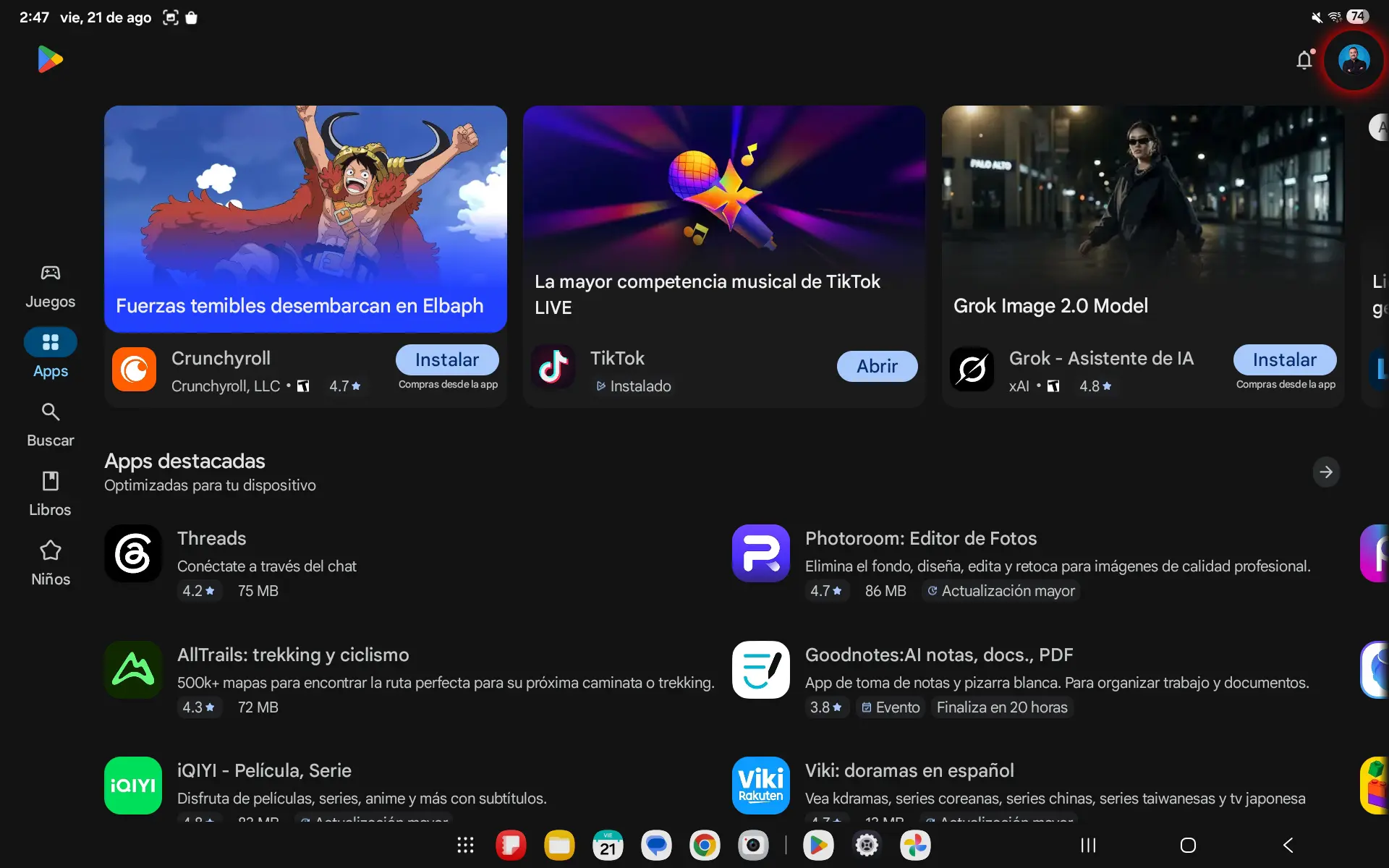Click the Crunchyroll app name
The height and width of the screenshot is (868, 1389).
tap(221, 358)
